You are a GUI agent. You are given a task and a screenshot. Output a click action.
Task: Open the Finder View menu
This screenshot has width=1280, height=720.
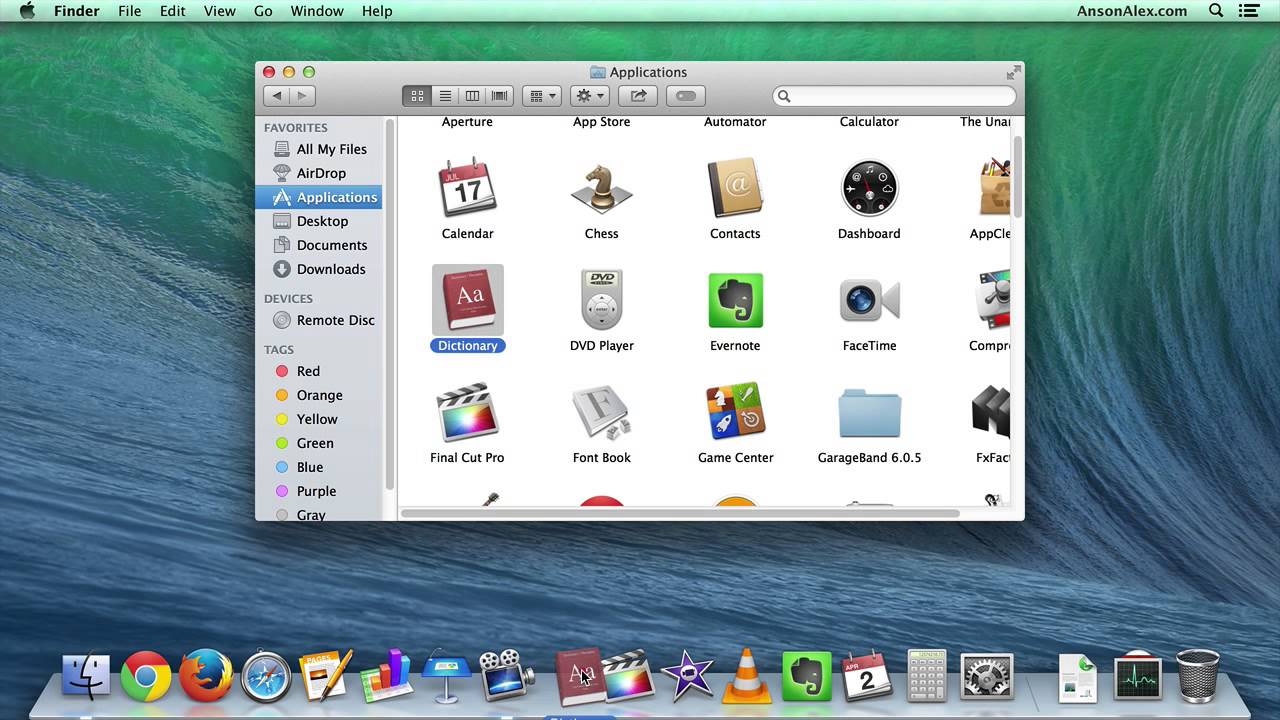pyautogui.click(x=219, y=11)
